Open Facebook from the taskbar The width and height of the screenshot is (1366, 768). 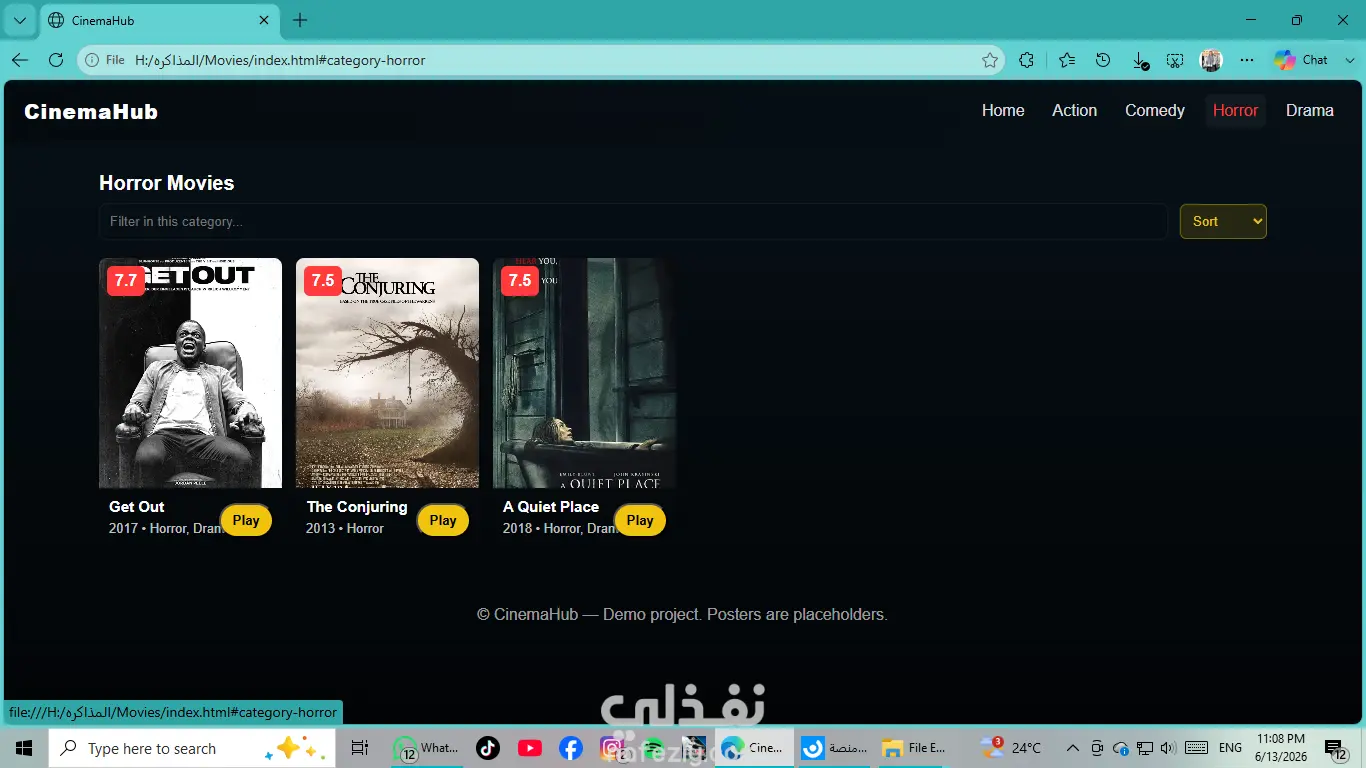571,748
